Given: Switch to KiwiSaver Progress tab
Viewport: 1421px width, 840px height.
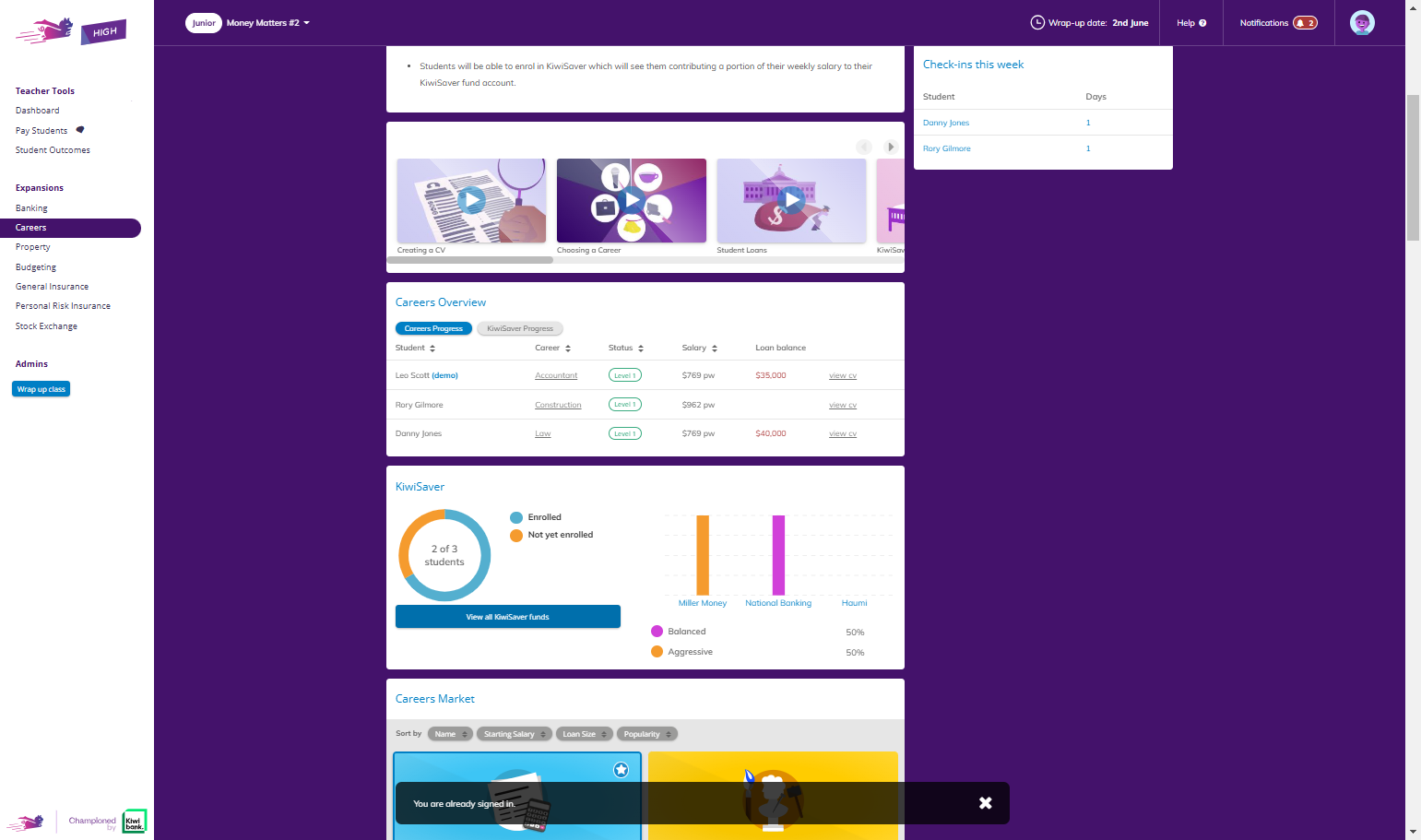Looking at the screenshot, I should click(520, 328).
